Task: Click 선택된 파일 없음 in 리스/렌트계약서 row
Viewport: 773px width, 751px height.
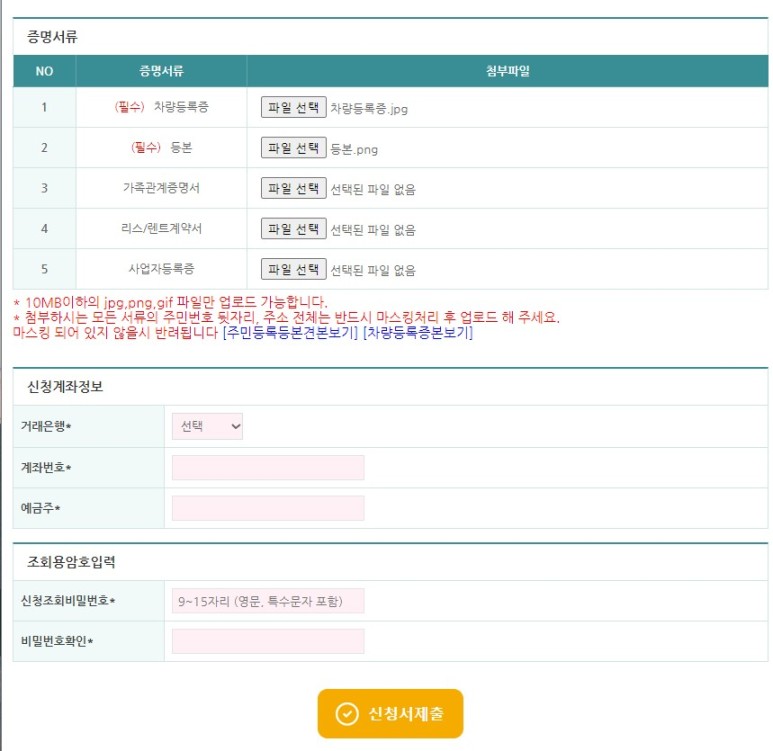Action: point(373,230)
